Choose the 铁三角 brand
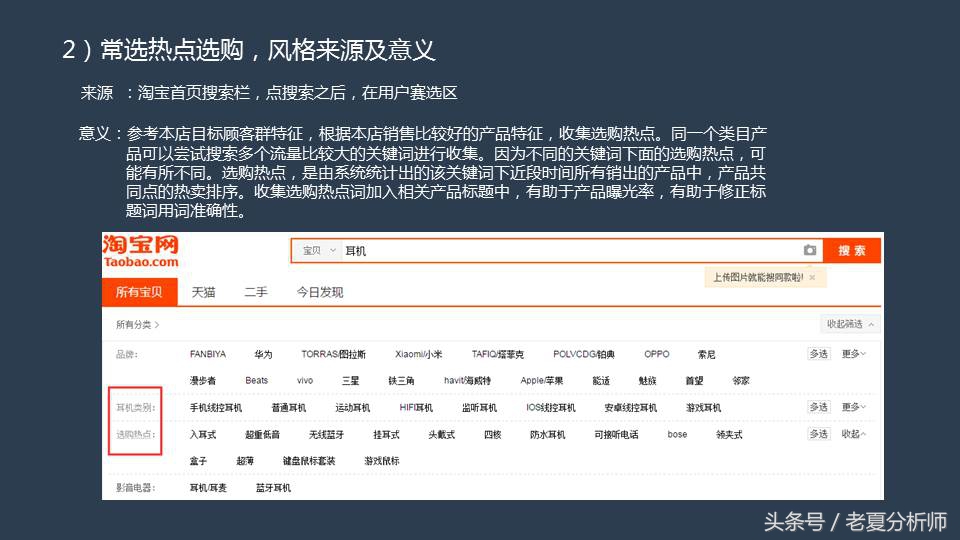Viewport: 960px width, 540px height. coord(401,381)
